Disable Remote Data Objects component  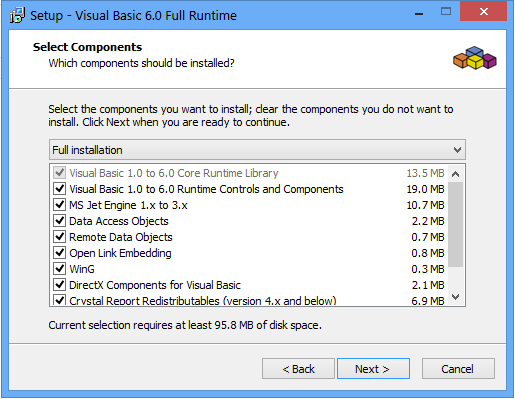(59, 237)
